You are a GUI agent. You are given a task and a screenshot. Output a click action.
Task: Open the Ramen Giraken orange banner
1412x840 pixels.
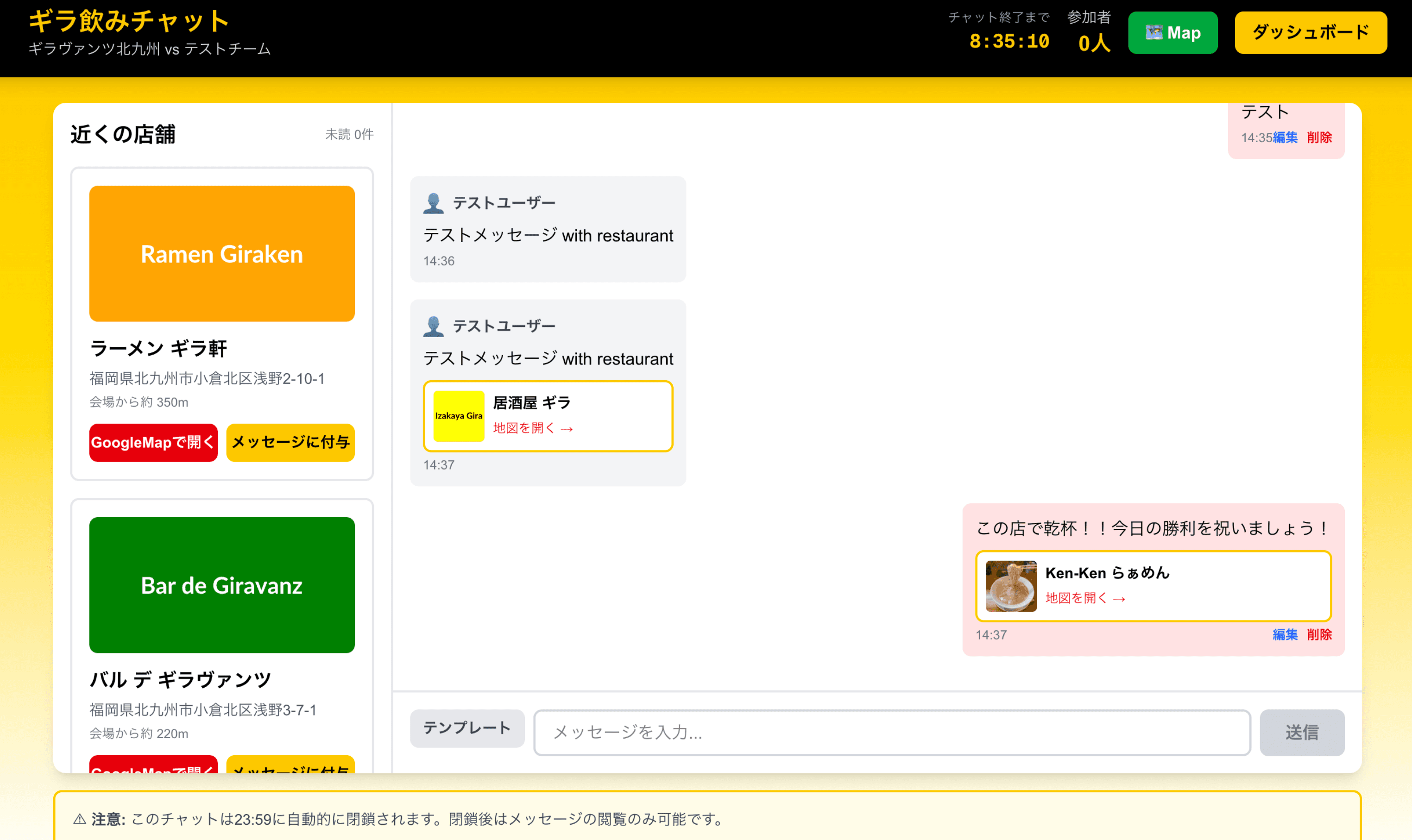(x=221, y=254)
